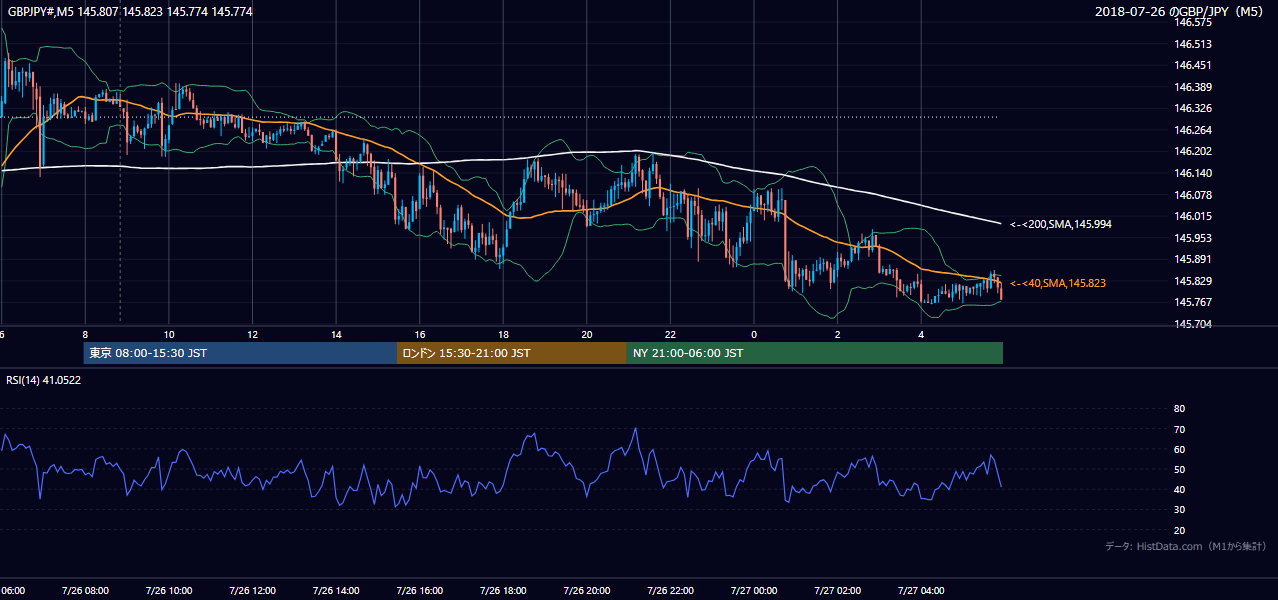Click RSI scale value 30
Viewport: 1278px width, 600px height.
(x=1179, y=510)
